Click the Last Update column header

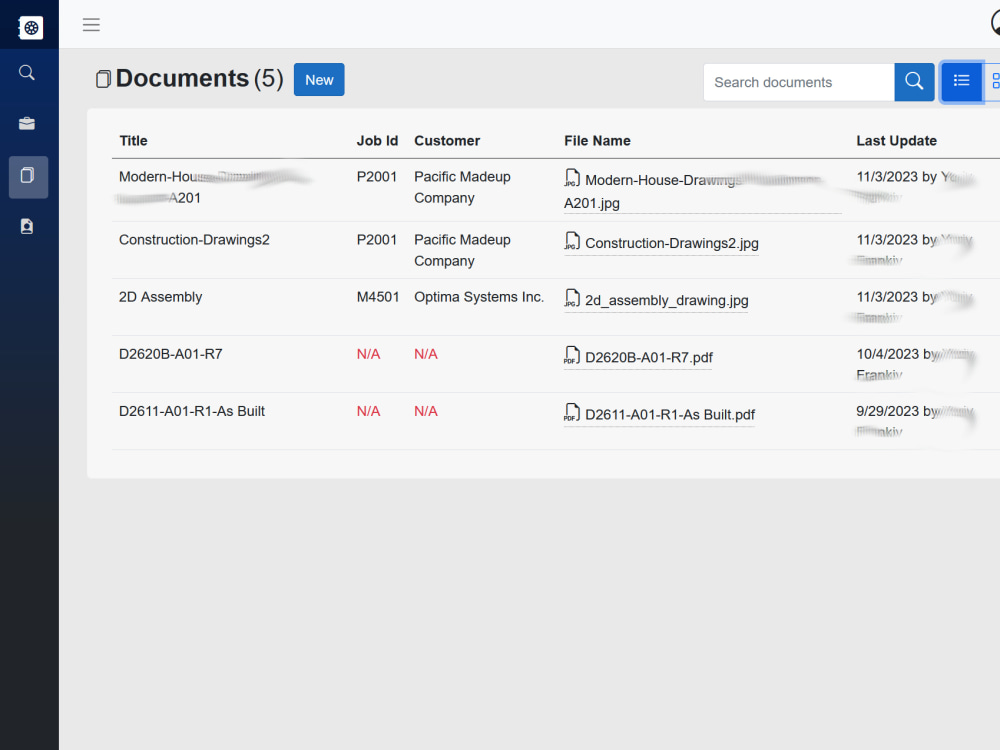point(896,141)
